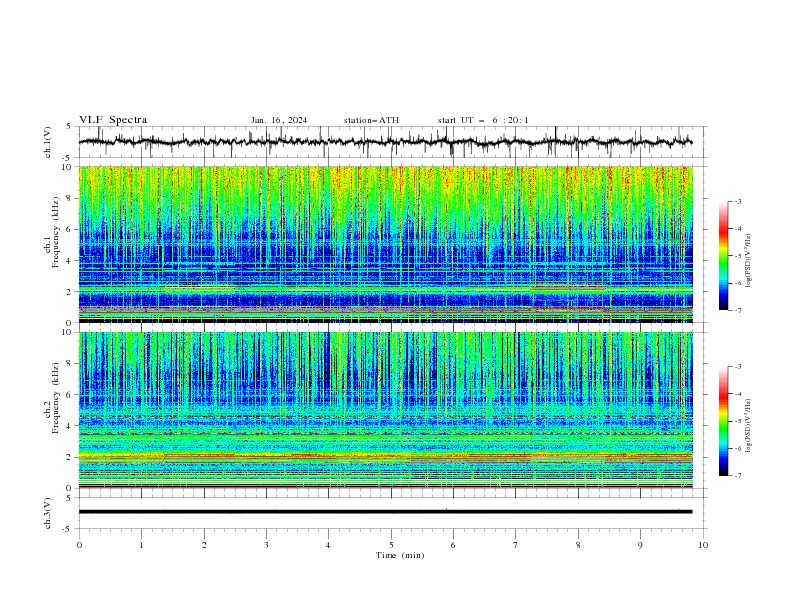Click the "Jan. 16, 2024" date text
The height and width of the screenshot is (612, 792).
click(279, 120)
